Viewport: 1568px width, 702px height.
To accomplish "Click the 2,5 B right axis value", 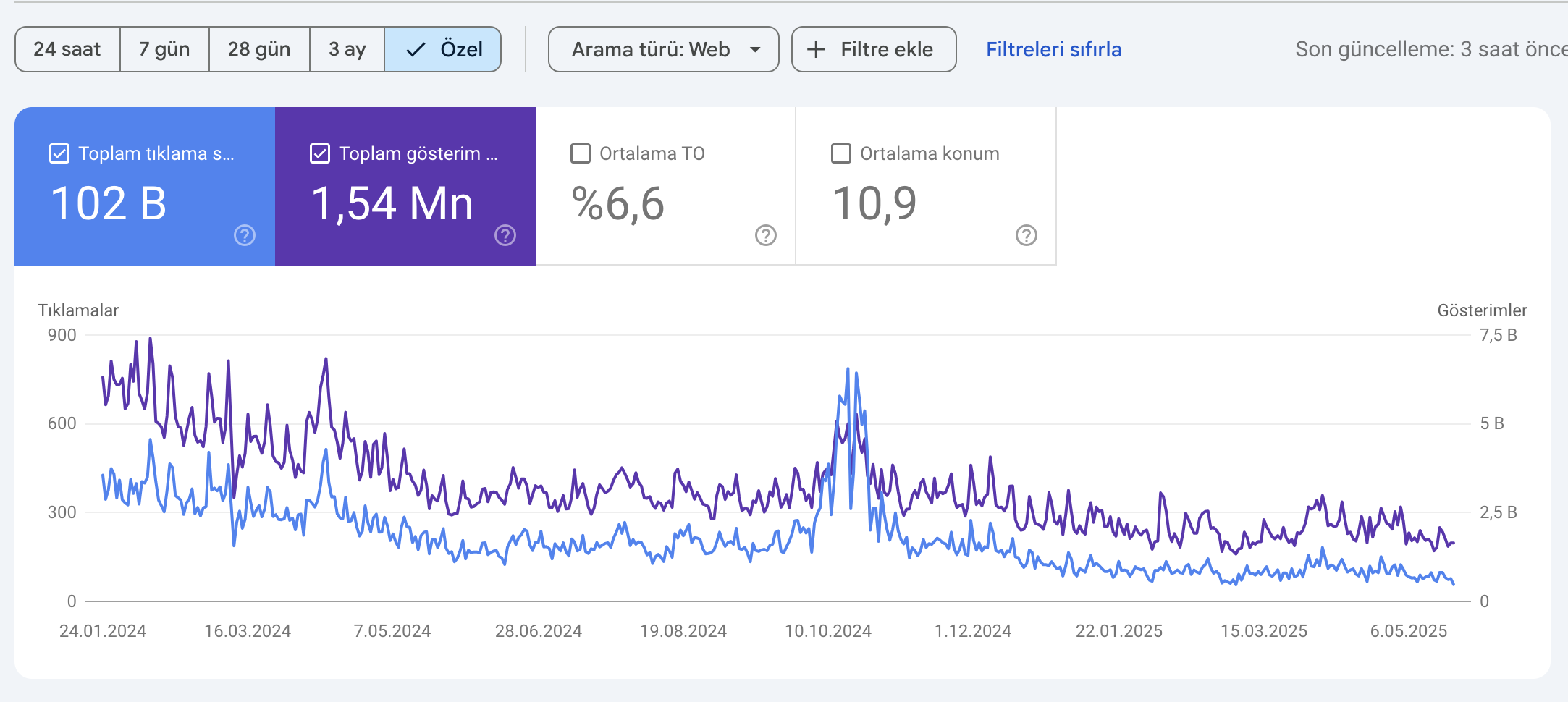I will point(1499,512).
